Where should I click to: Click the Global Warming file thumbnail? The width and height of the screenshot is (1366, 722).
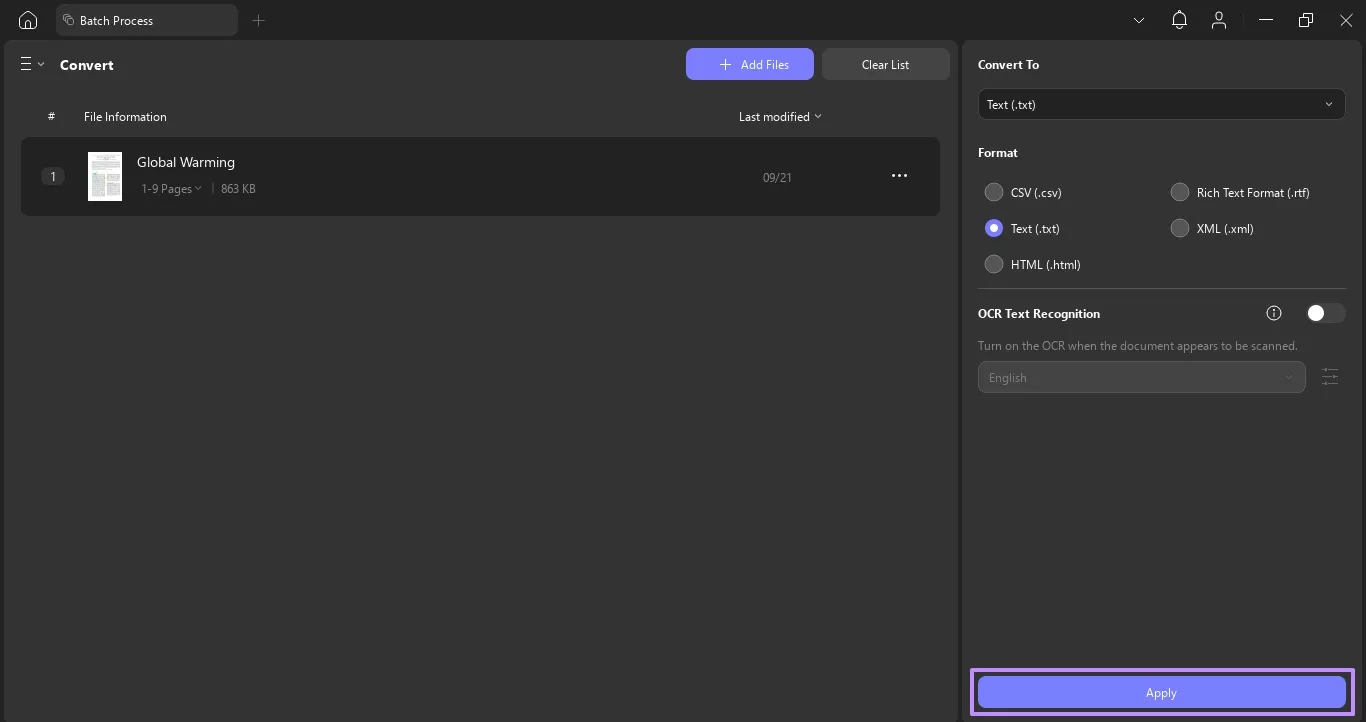coord(105,176)
